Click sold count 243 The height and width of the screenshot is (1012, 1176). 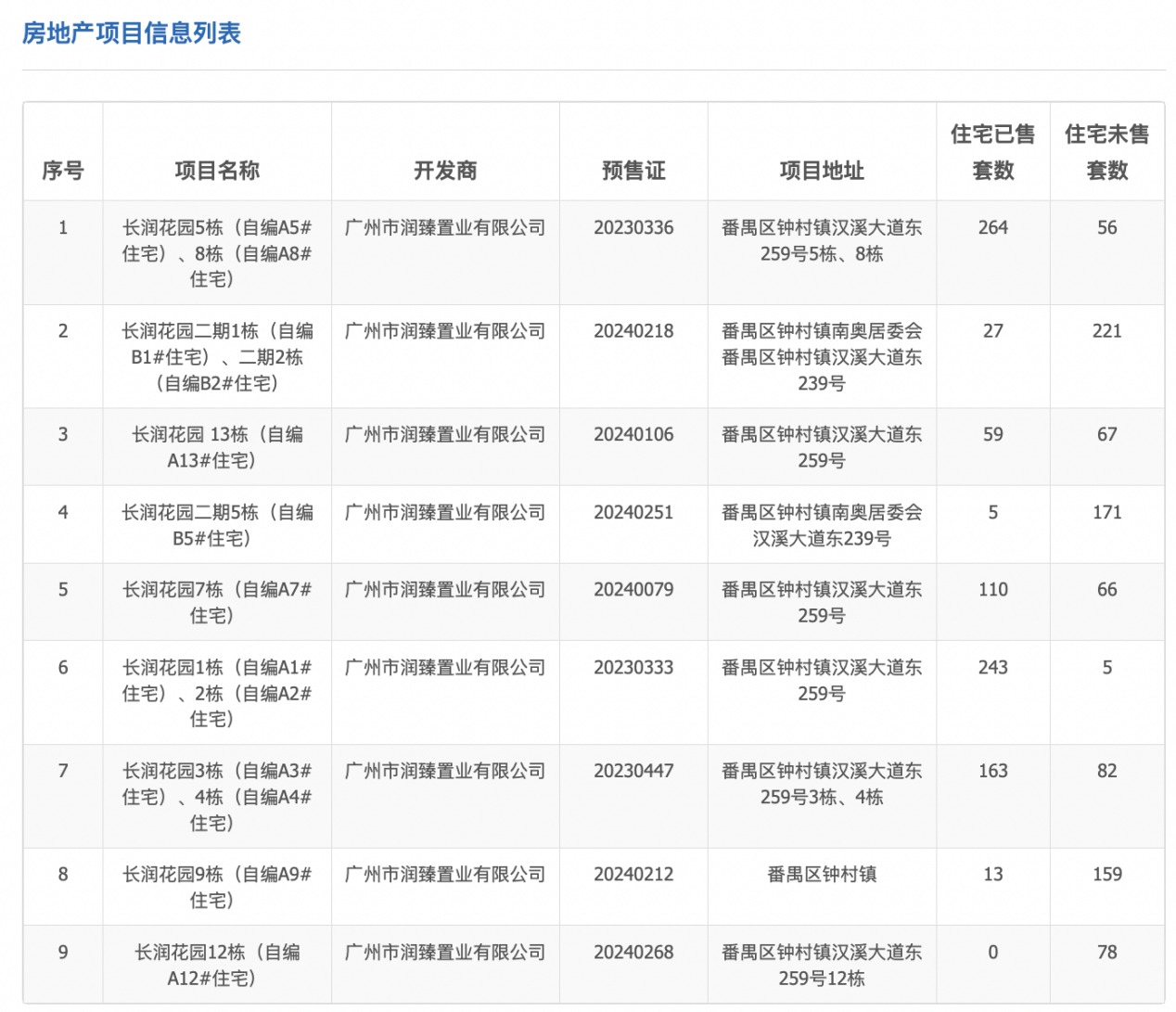993,667
